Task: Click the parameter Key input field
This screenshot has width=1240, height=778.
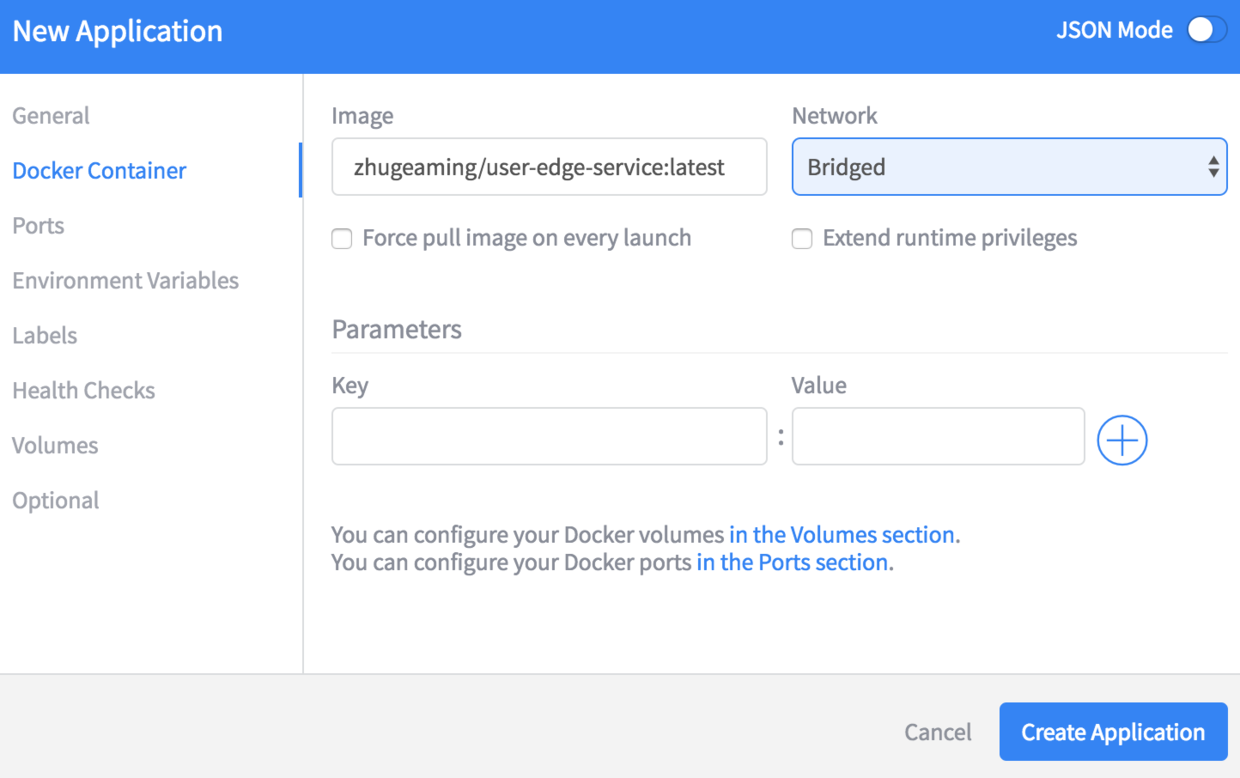Action: (549, 436)
